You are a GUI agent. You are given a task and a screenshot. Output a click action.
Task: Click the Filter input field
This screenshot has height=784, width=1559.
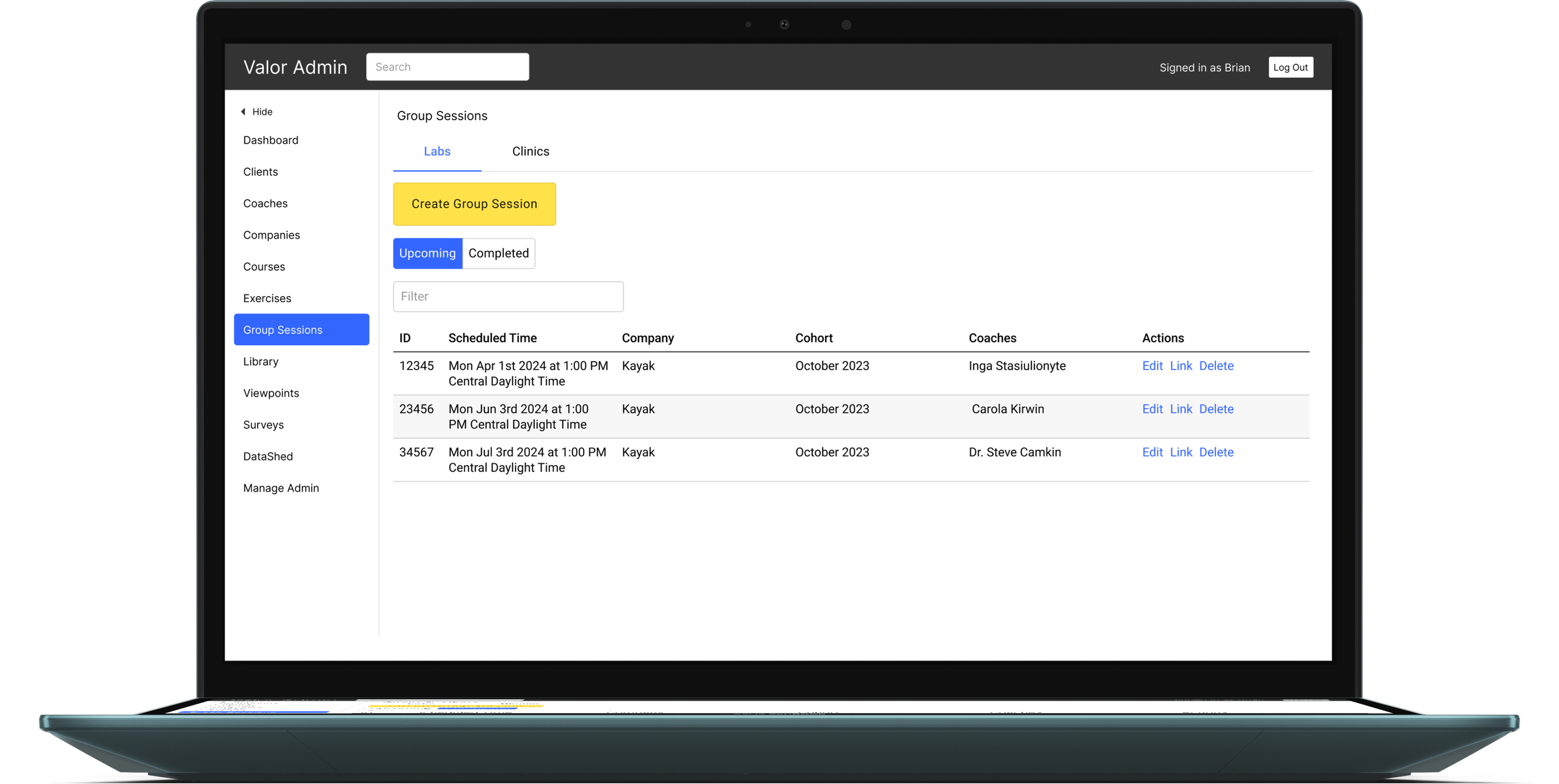508,297
